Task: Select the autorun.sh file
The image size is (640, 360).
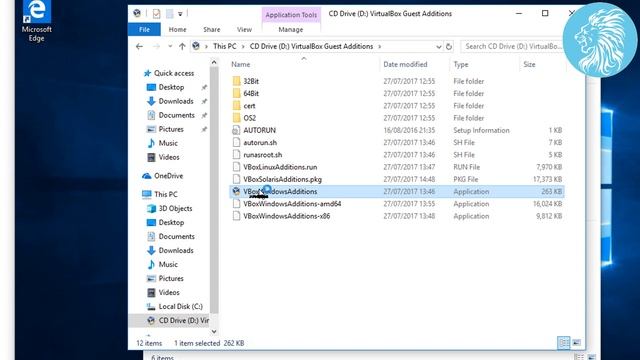Action: point(260,142)
